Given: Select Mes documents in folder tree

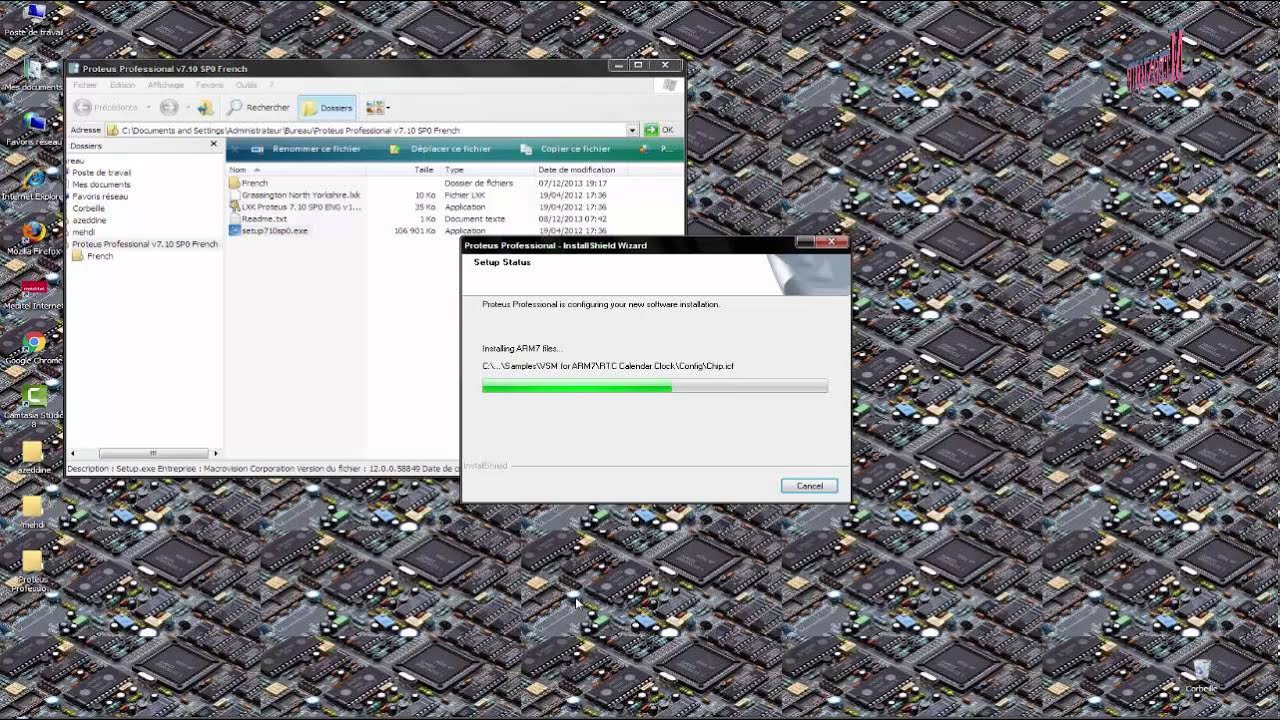Looking at the screenshot, I should pos(101,184).
